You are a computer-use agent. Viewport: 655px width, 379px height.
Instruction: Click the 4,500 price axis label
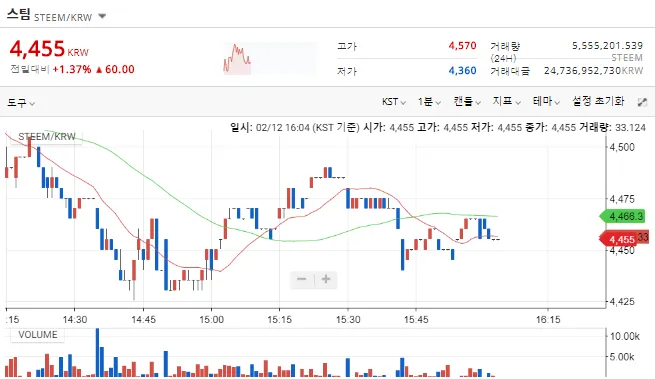pos(622,147)
